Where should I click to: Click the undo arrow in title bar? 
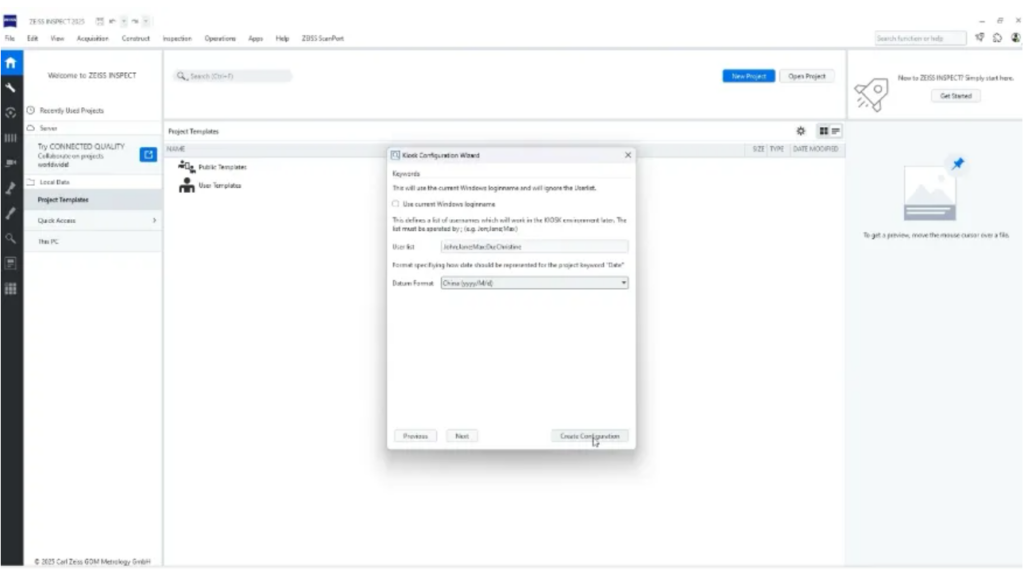[112, 22]
